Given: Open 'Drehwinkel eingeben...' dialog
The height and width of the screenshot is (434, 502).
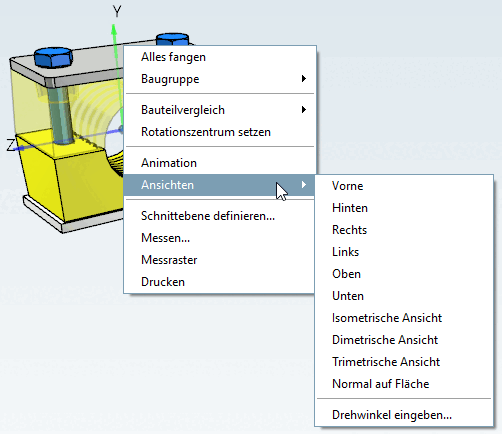Looking at the screenshot, I should 404,415.
